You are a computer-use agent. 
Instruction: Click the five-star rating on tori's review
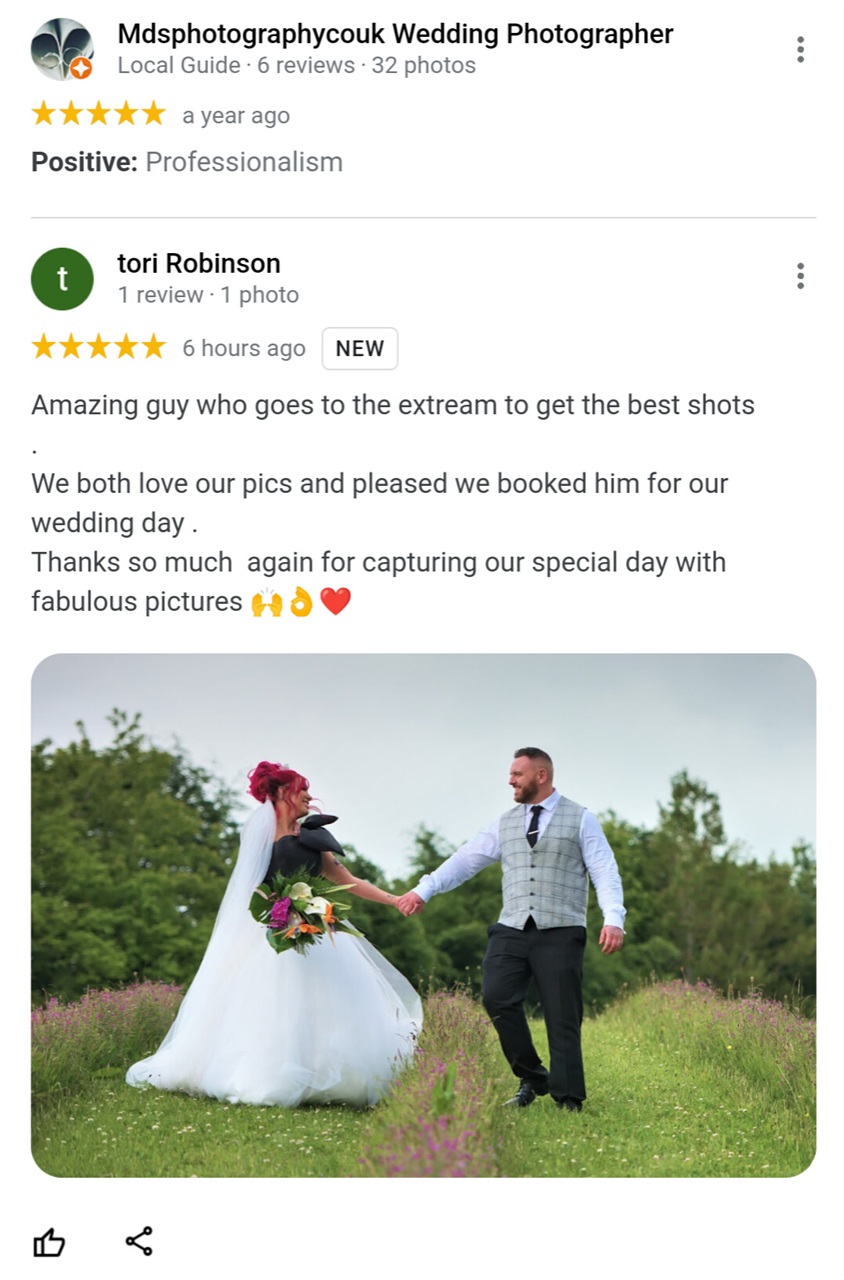tap(98, 347)
